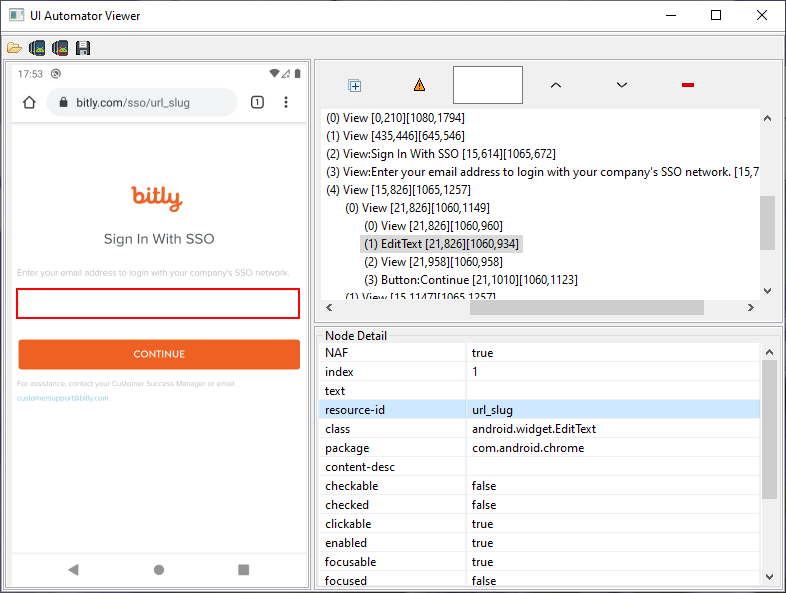Click the Sign In With SSO heading
Image resolution: width=786 pixels, height=593 pixels.
point(159,239)
